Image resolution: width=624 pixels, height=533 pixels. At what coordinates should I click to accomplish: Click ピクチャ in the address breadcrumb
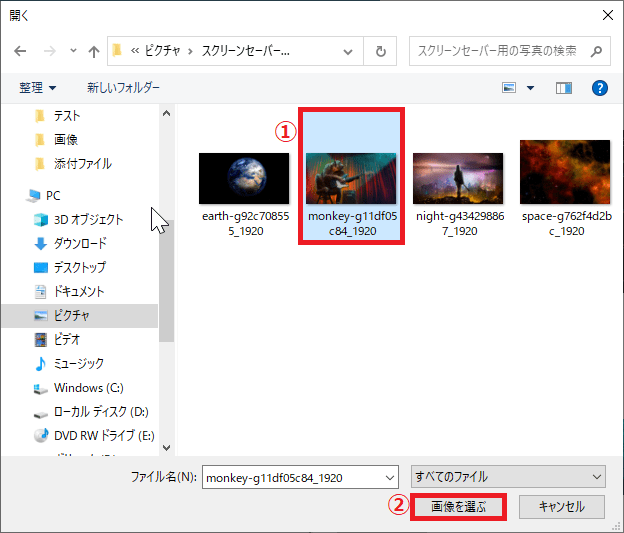(x=162, y=51)
